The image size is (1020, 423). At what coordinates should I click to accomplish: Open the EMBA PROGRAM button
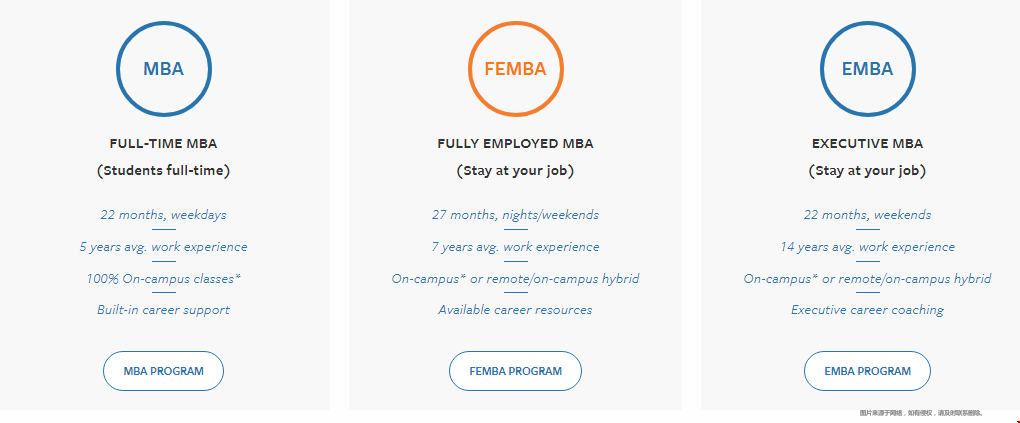(x=867, y=371)
